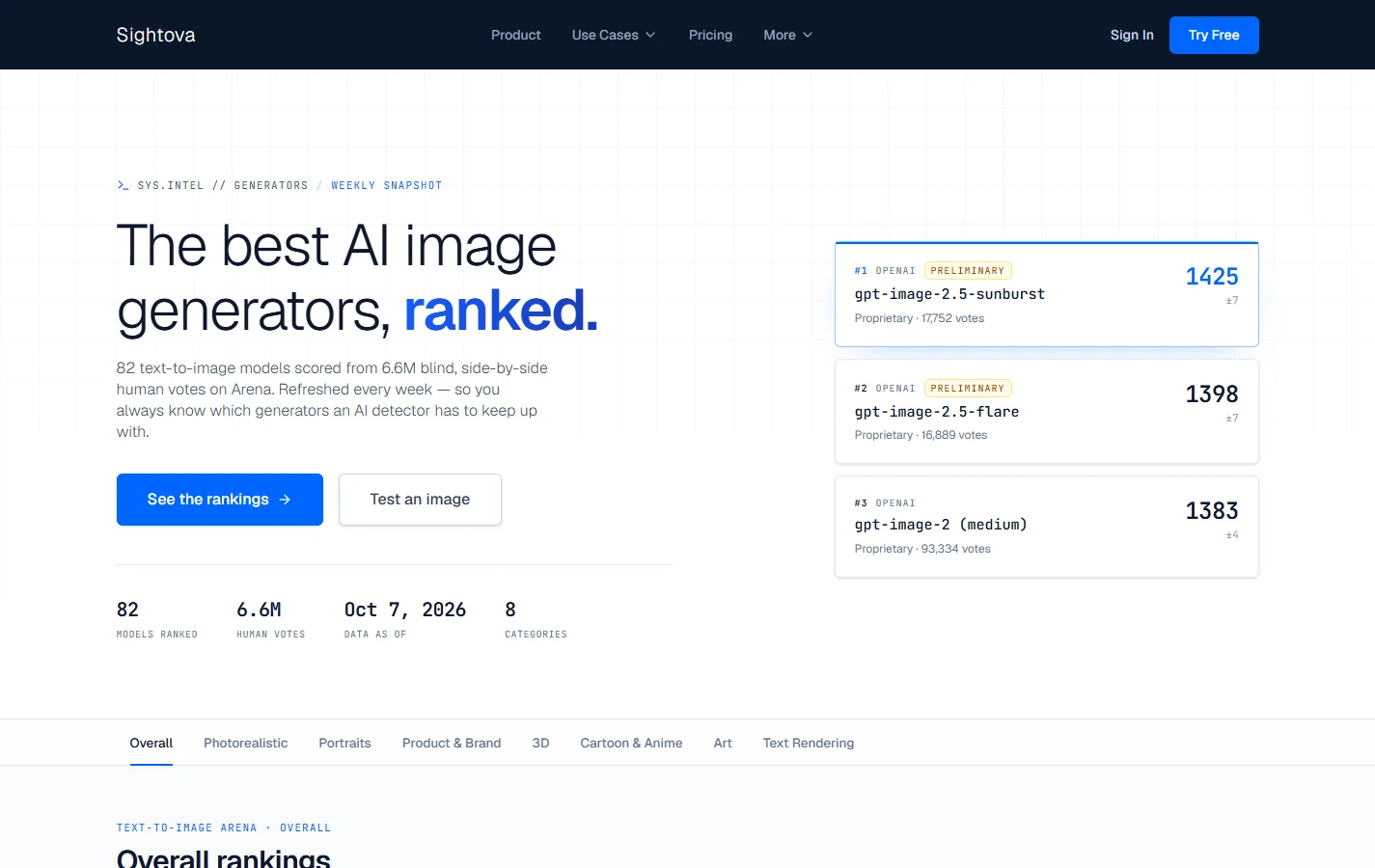The image size is (1375, 868).
Task: Go to the Pricing page
Action: click(710, 35)
